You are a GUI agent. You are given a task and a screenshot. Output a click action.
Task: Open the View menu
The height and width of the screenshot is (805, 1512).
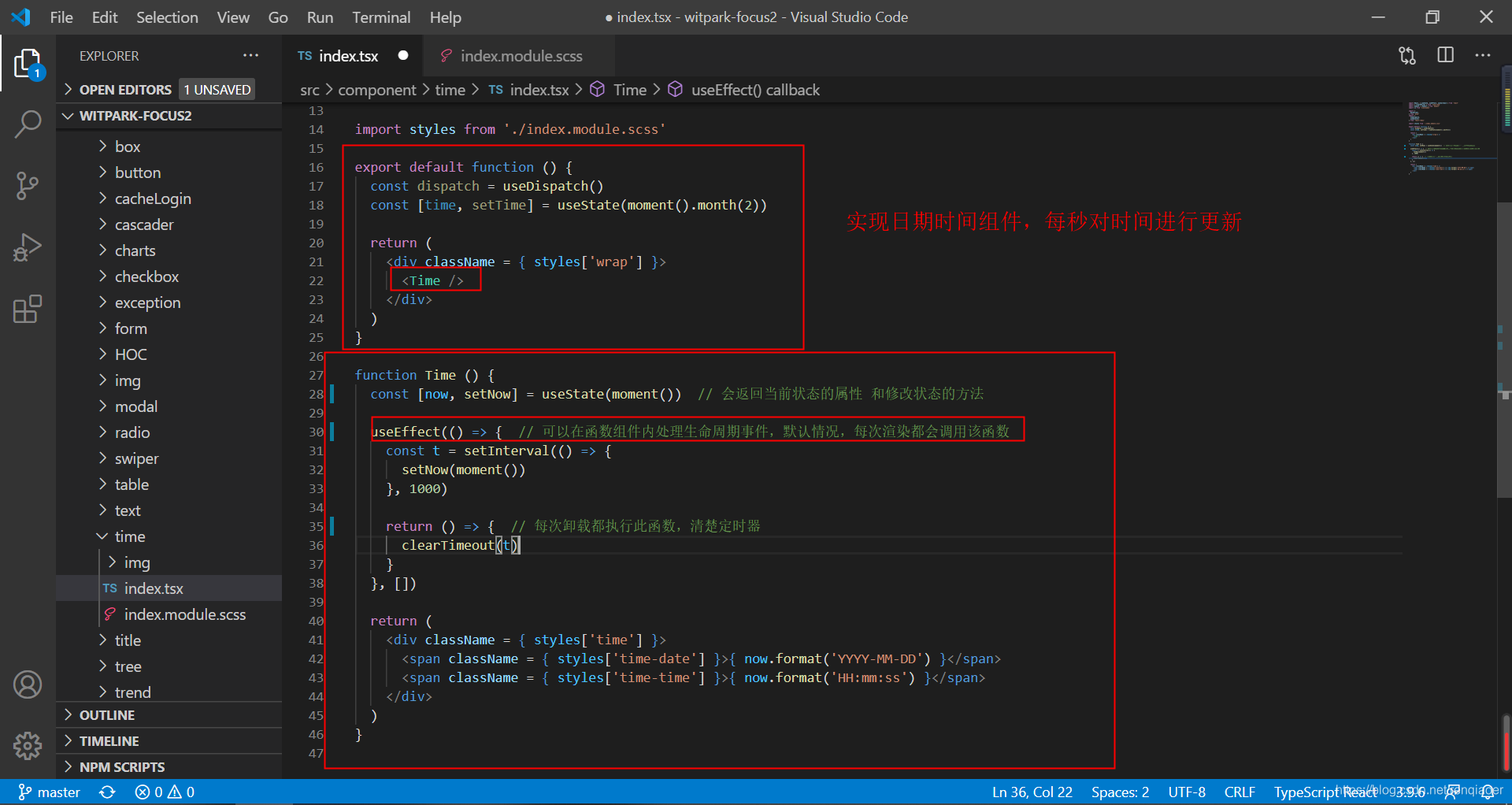tap(233, 17)
